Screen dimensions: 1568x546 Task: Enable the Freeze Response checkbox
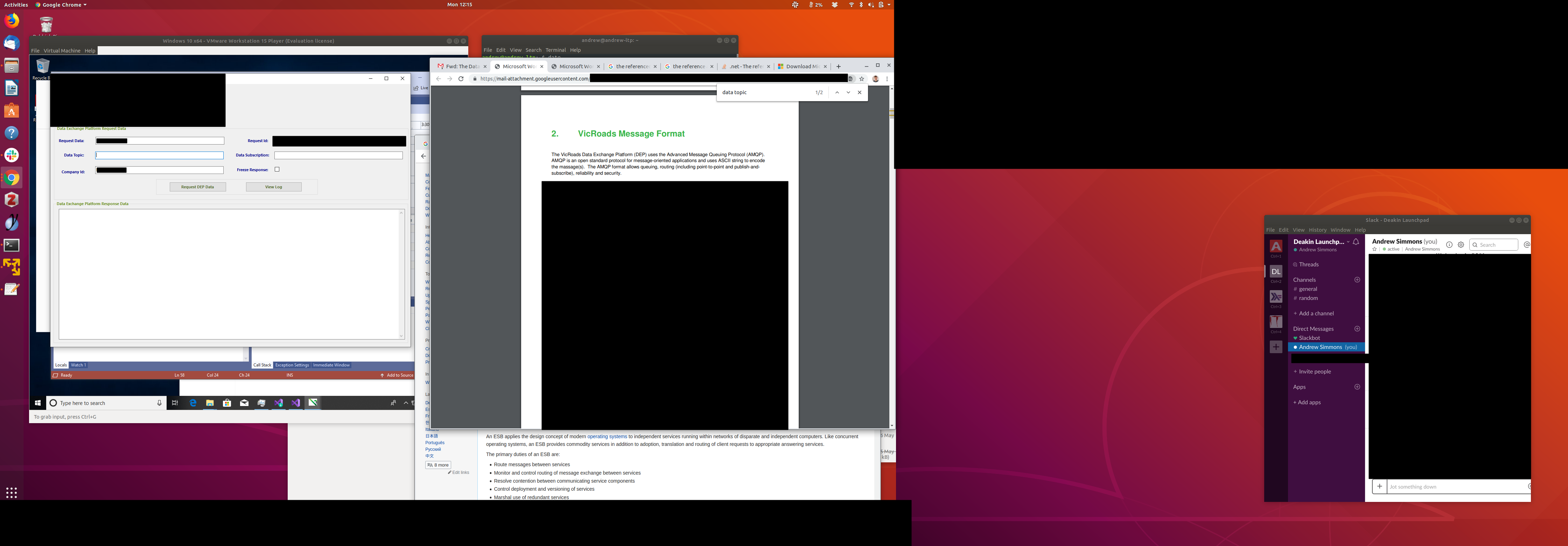[x=277, y=170]
